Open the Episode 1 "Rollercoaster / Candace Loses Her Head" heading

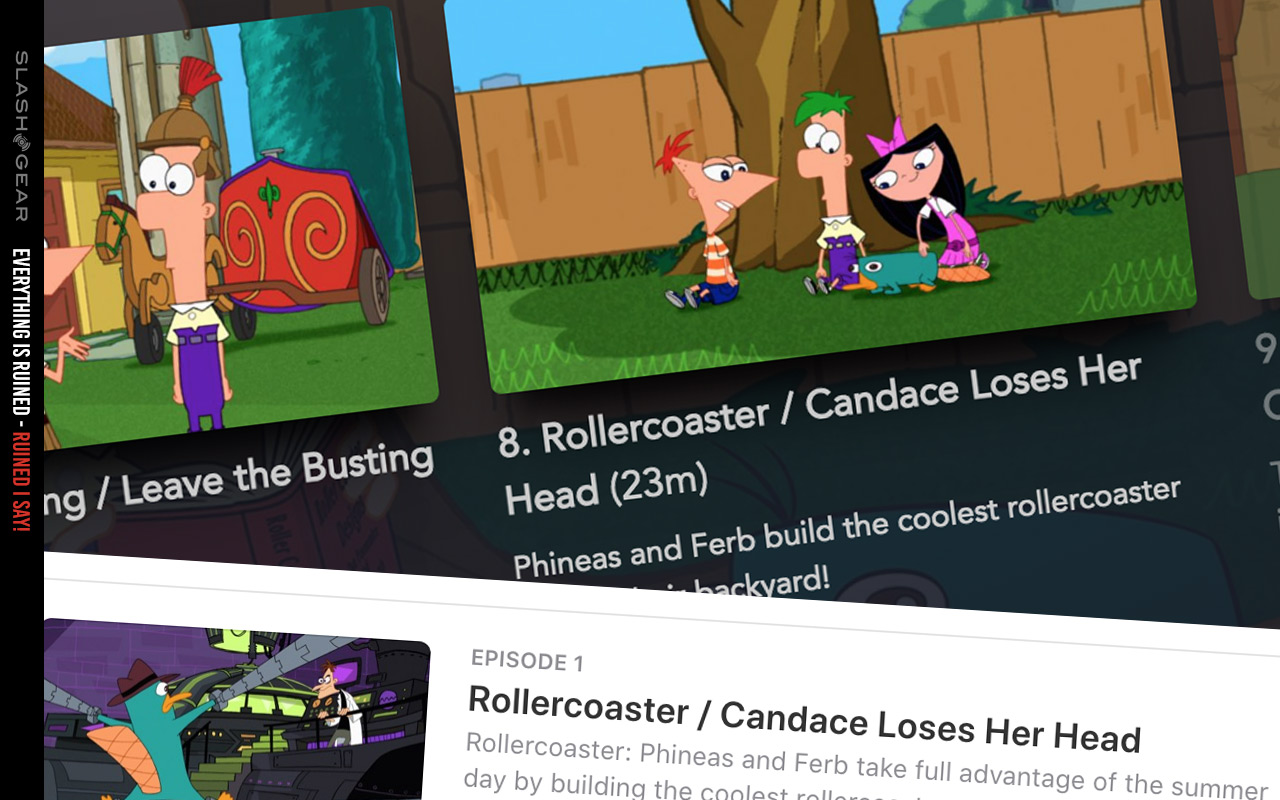[x=804, y=720]
